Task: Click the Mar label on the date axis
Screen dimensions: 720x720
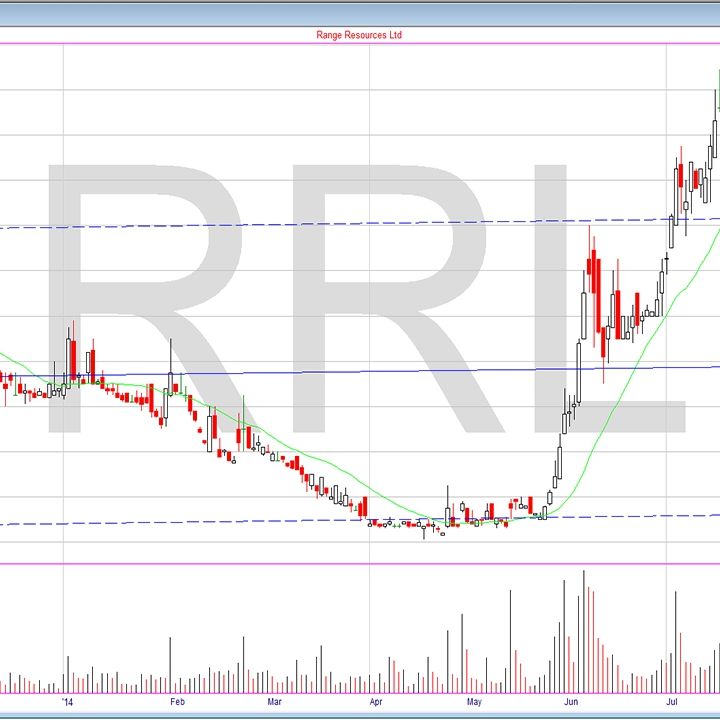Action: pyautogui.click(x=274, y=701)
